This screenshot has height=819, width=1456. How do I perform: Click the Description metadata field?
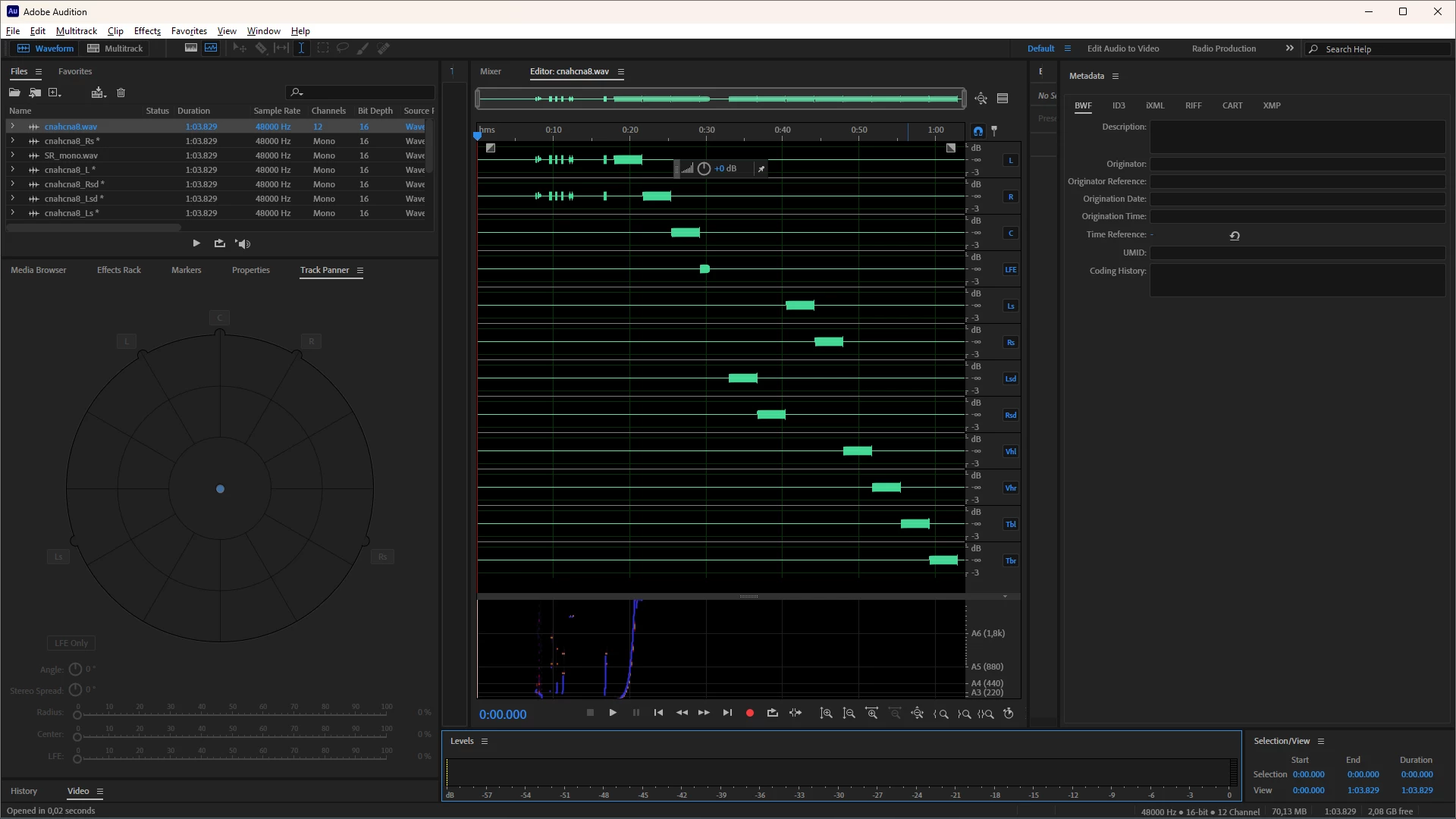pyautogui.click(x=1297, y=136)
